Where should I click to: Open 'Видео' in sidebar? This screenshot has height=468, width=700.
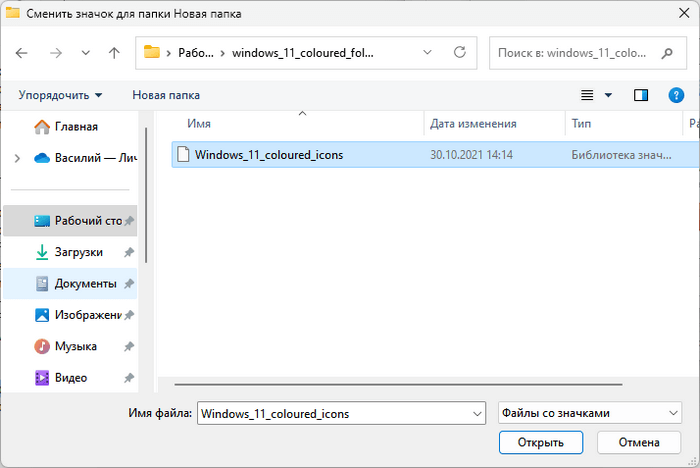click(x=70, y=378)
